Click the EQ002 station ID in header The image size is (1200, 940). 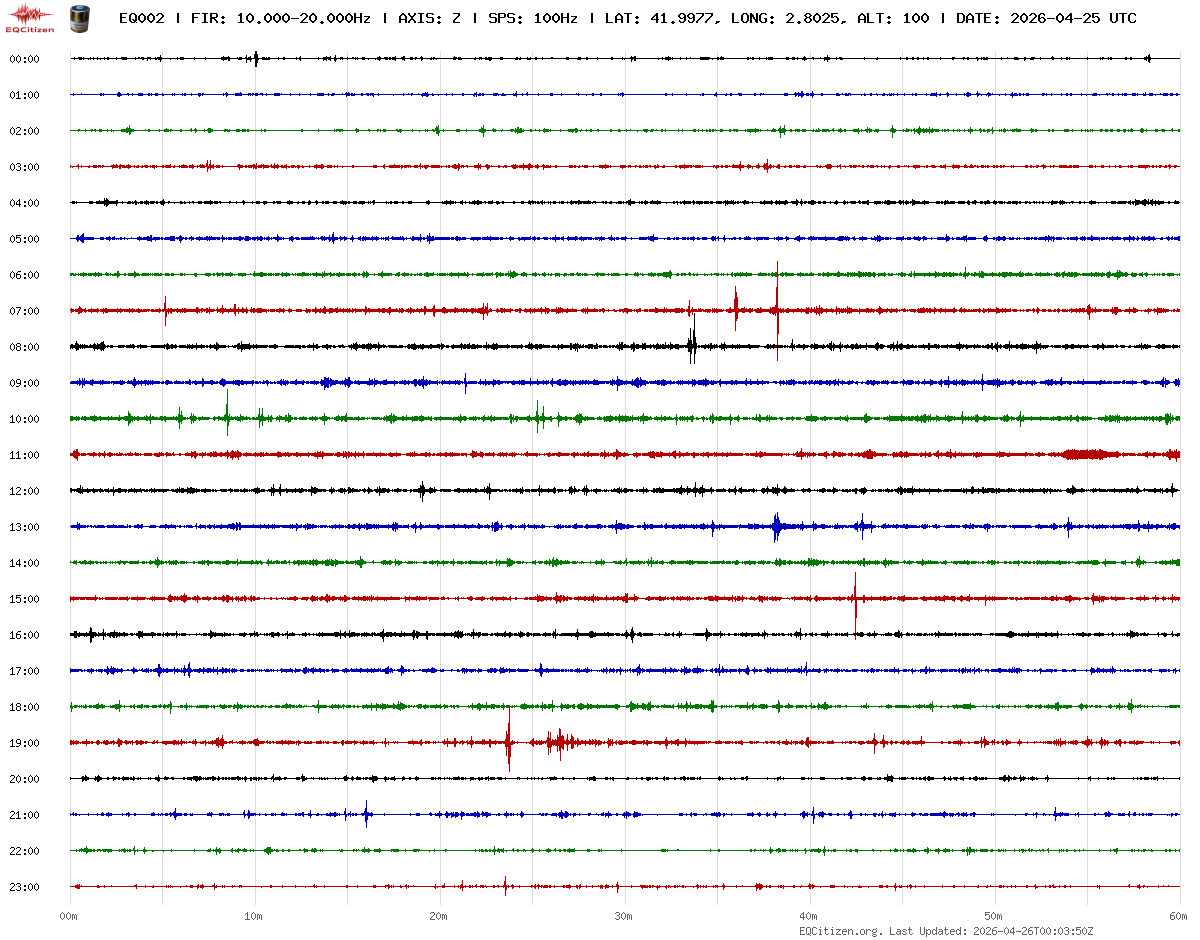[141, 19]
